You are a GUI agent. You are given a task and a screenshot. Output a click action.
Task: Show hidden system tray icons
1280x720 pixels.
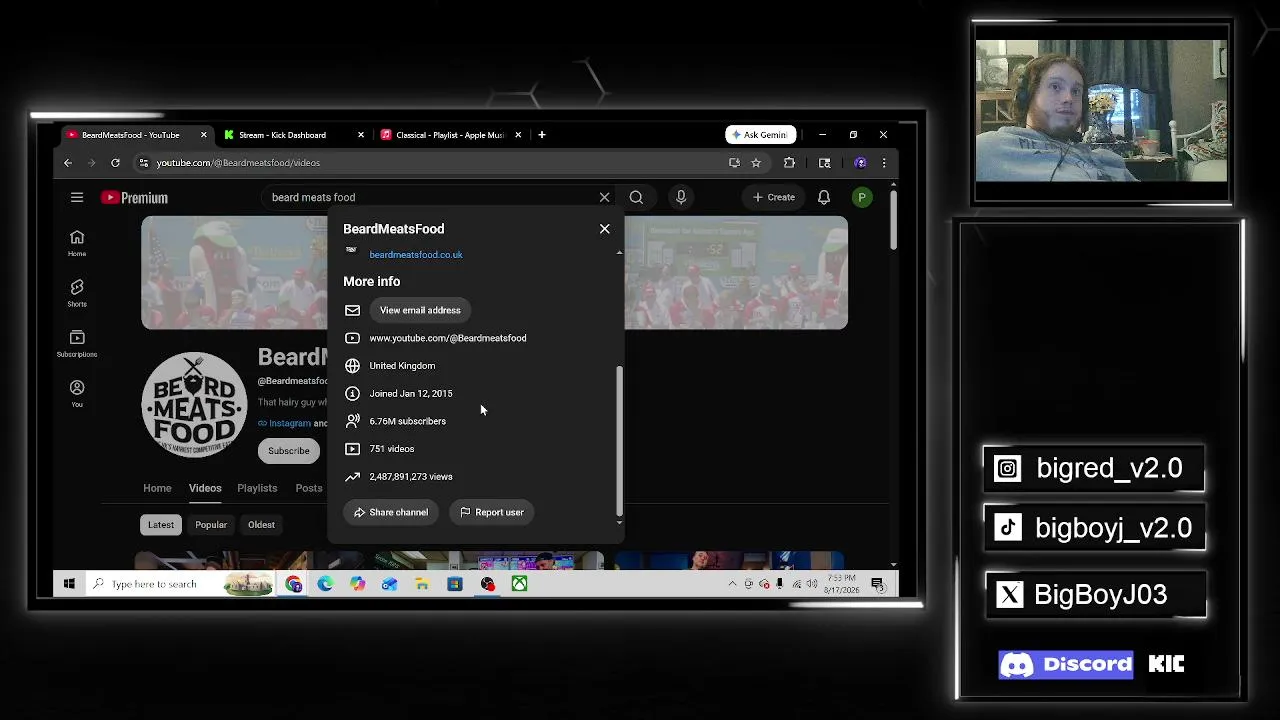point(732,584)
